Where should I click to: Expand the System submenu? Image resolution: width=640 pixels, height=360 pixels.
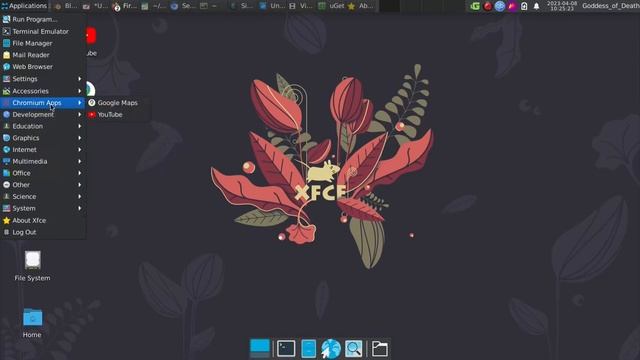pos(43,209)
